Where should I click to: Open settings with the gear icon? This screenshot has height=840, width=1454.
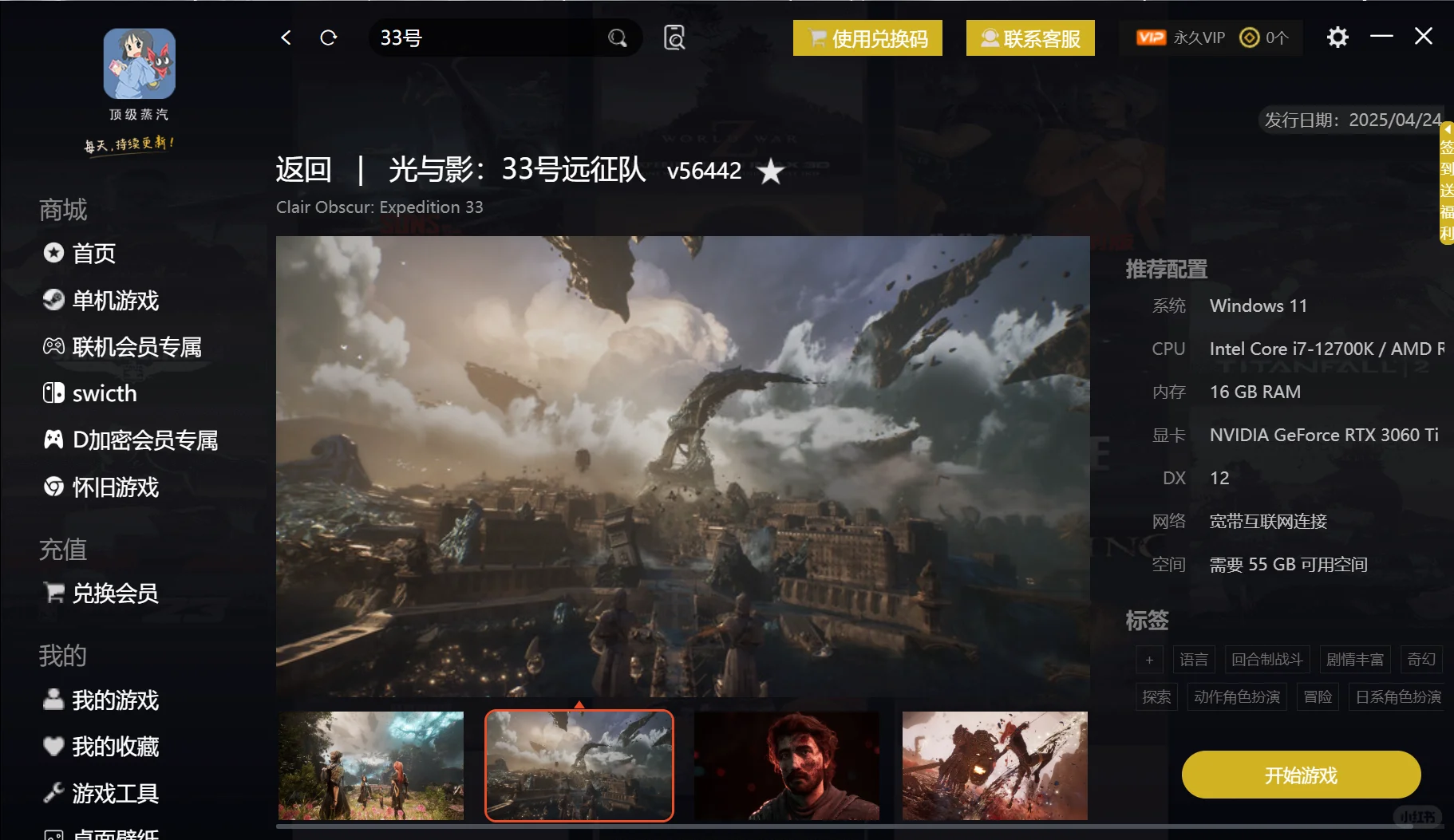tap(1337, 37)
